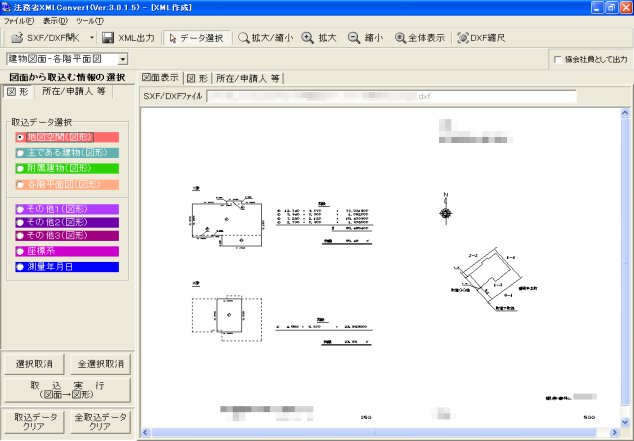Switch to the 図面表示 tab
The height and width of the screenshot is (441, 634).
[161, 78]
